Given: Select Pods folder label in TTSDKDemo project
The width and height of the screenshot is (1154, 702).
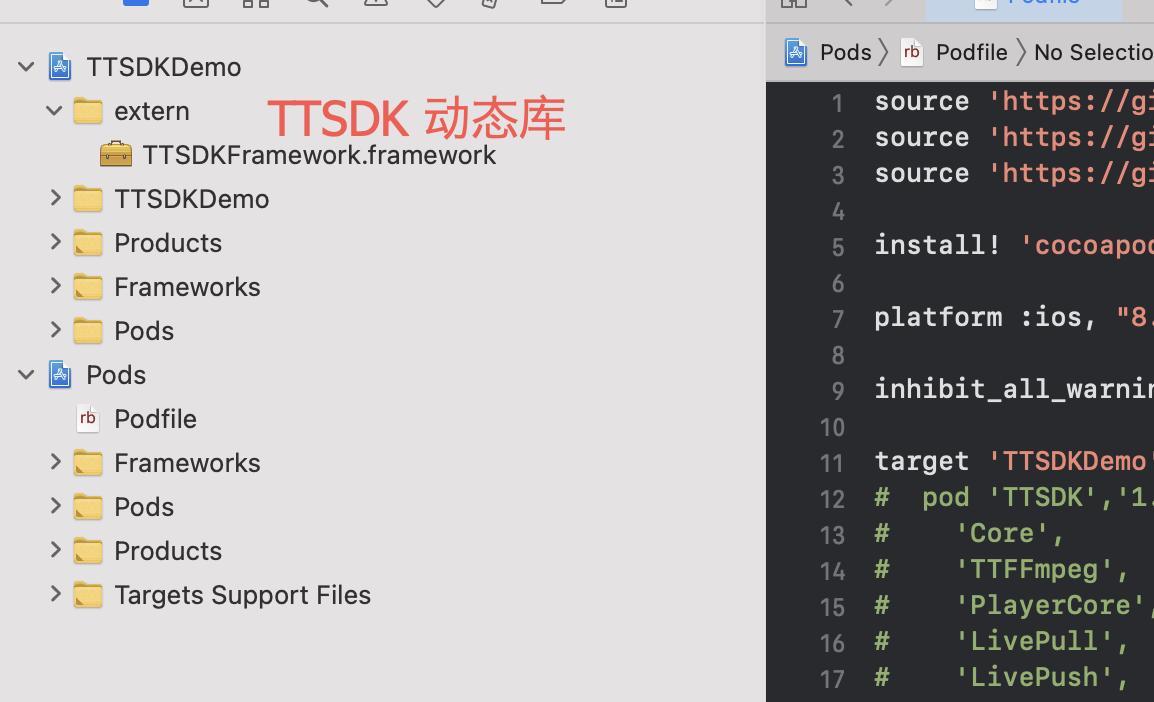Looking at the screenshot, I should (x=144, y=331).
